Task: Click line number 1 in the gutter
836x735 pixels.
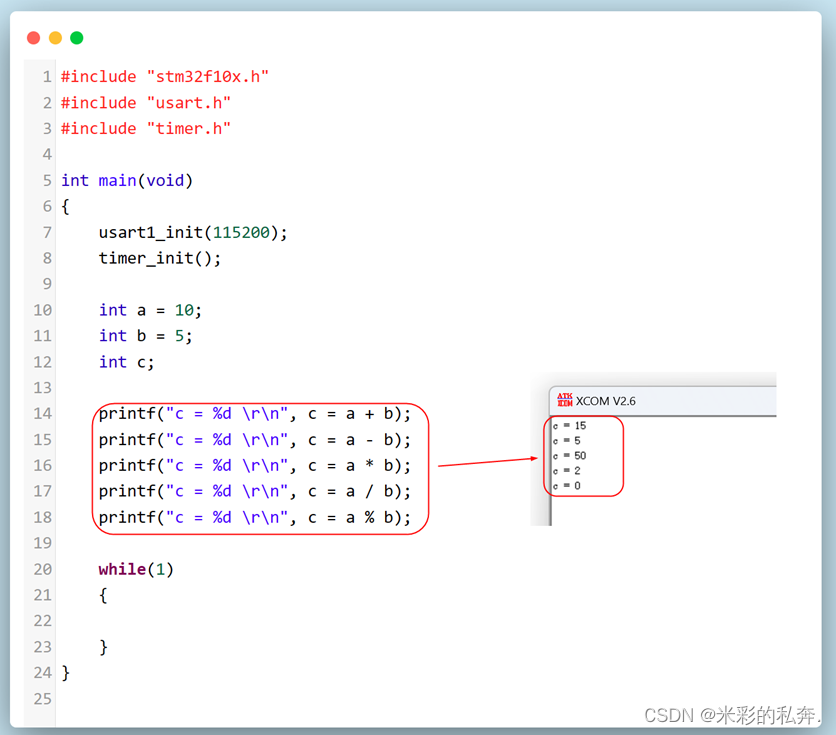Action: tap(46, 76)
